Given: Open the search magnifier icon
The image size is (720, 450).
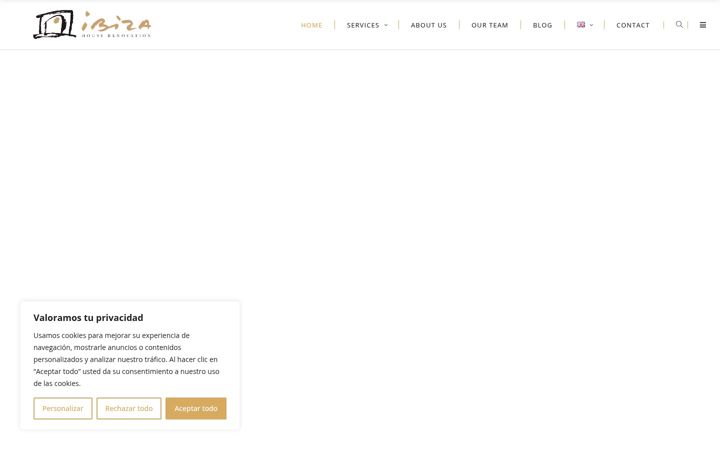Looking at the screenshot, I should point(679,24).
